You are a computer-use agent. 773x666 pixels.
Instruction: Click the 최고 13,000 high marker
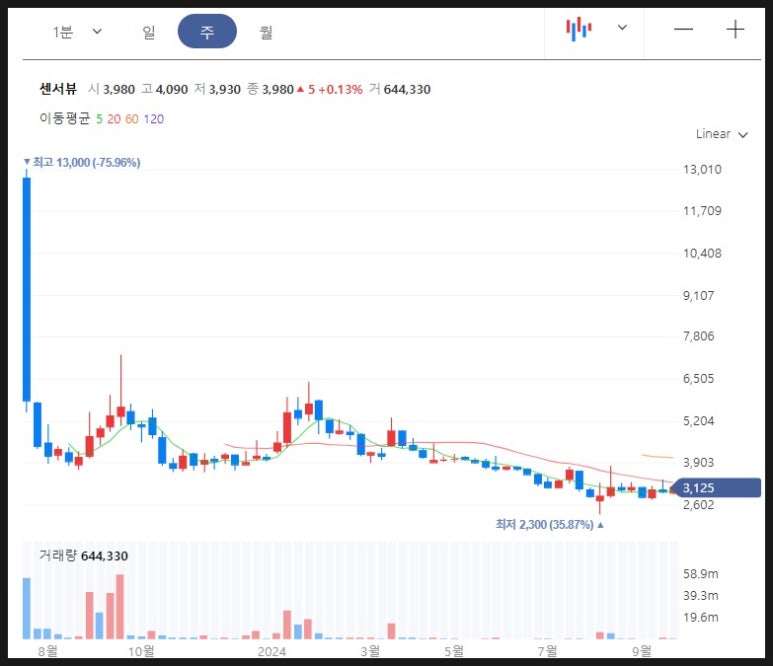pos(82,162)
